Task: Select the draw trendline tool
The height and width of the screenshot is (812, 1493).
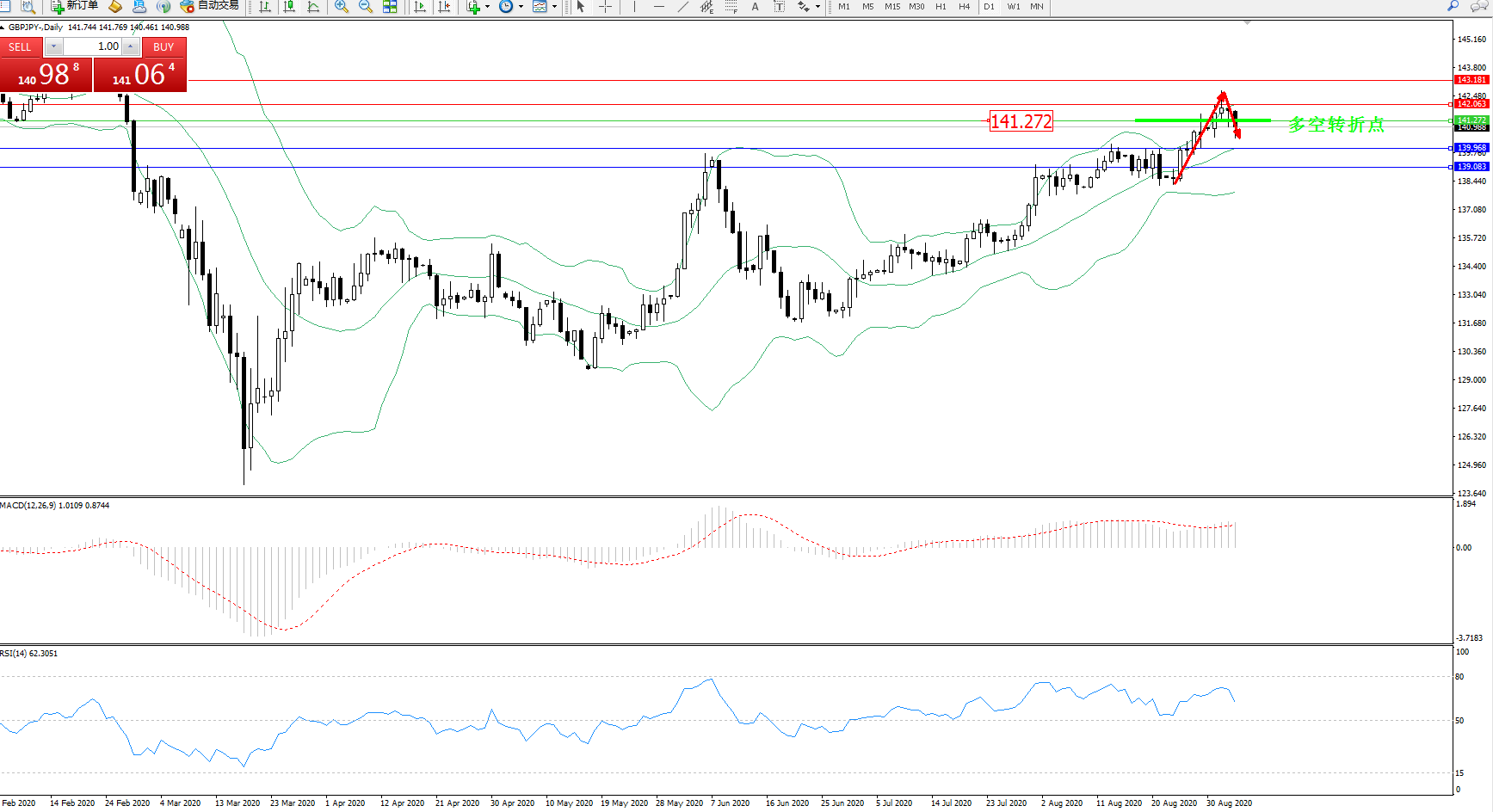Action: tap(682, 7)
